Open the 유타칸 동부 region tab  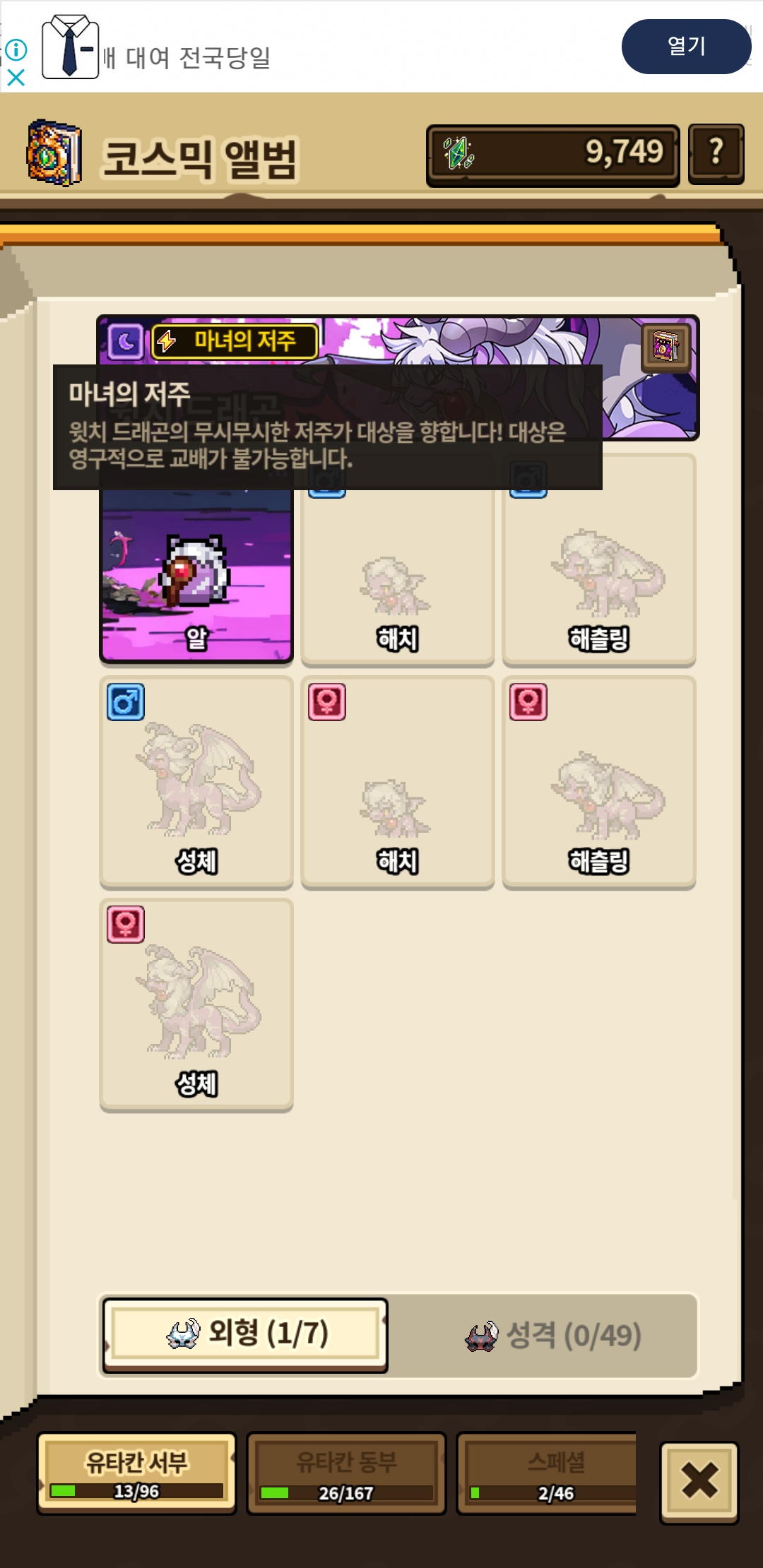coord(346,1473)
